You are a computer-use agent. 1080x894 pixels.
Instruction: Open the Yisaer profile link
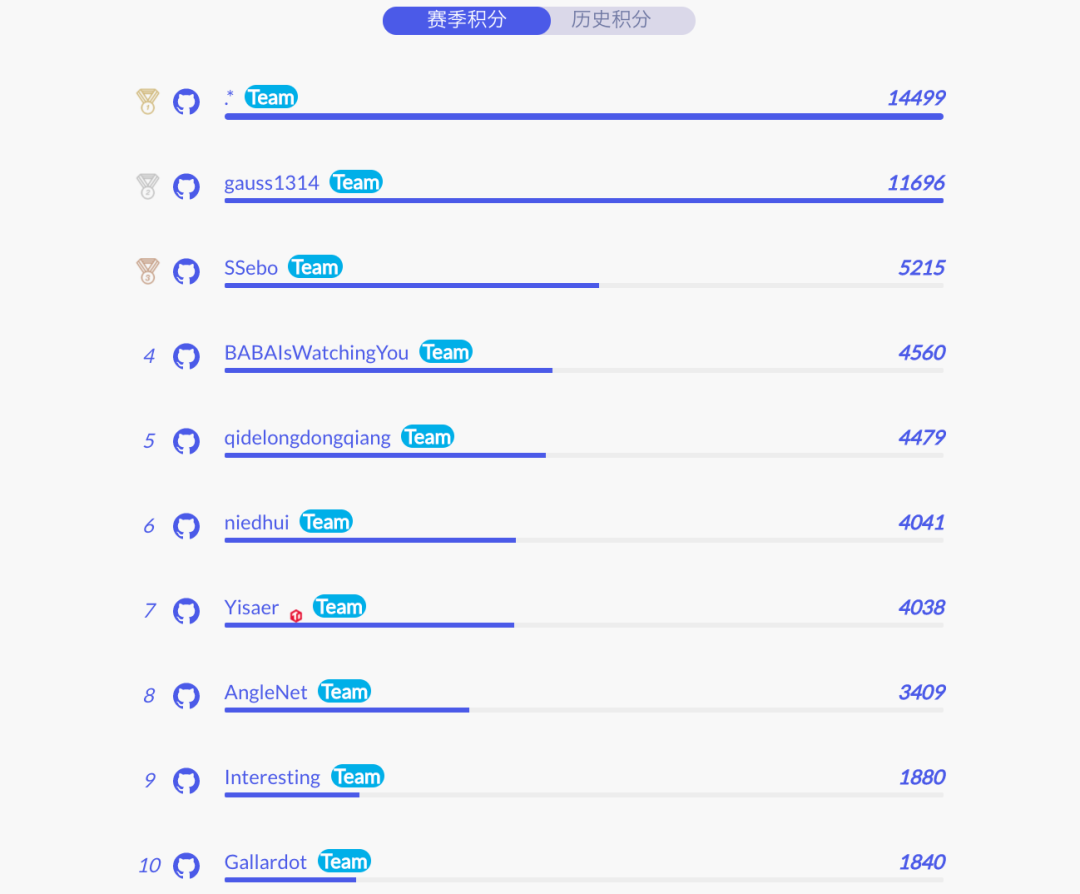(251, 608)
